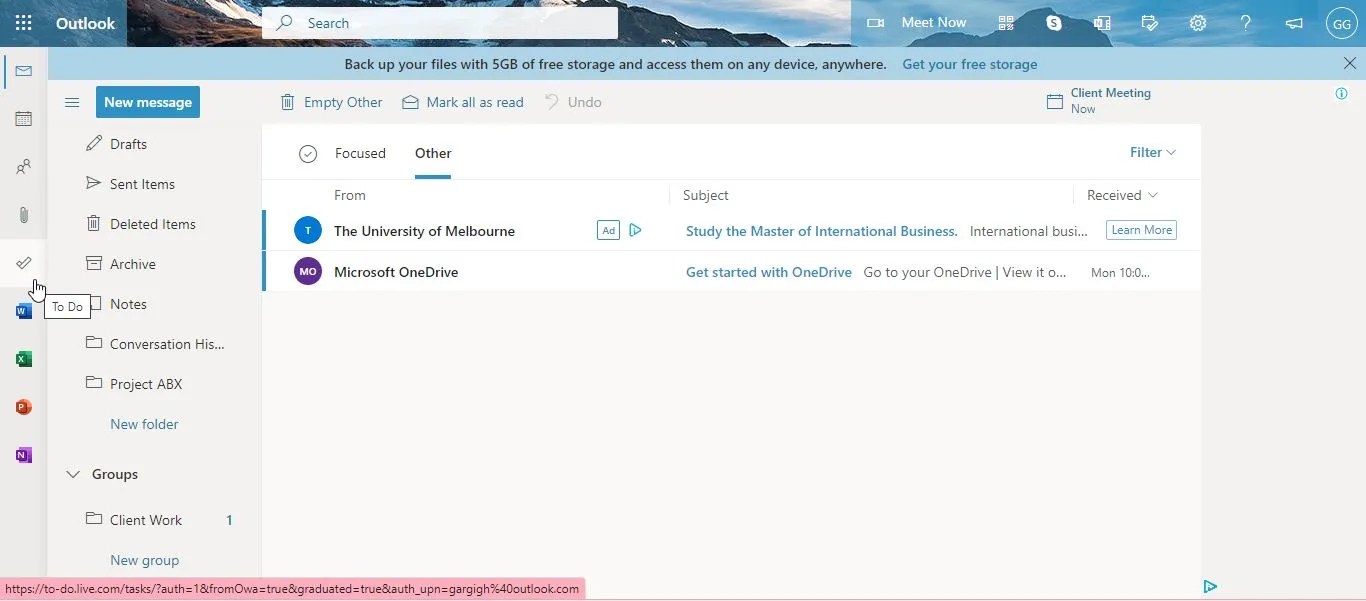This screenshot has width=1366, height=601.
Task: Toggle the select-all circle checkbox
Action: pos(308,153)
